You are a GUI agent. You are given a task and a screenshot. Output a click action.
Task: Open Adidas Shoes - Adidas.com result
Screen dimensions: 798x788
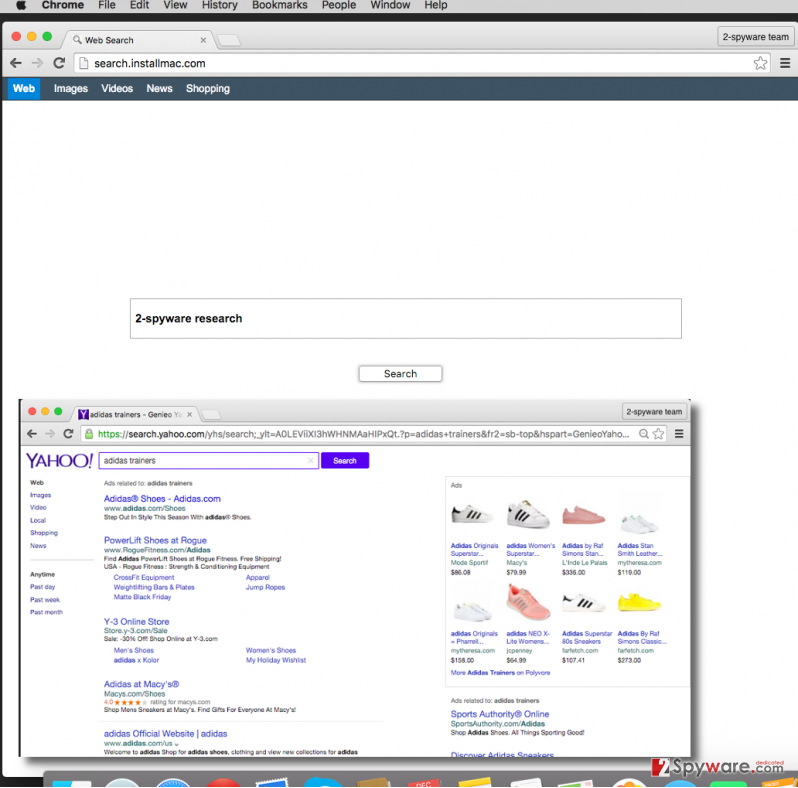pos(162,499)
